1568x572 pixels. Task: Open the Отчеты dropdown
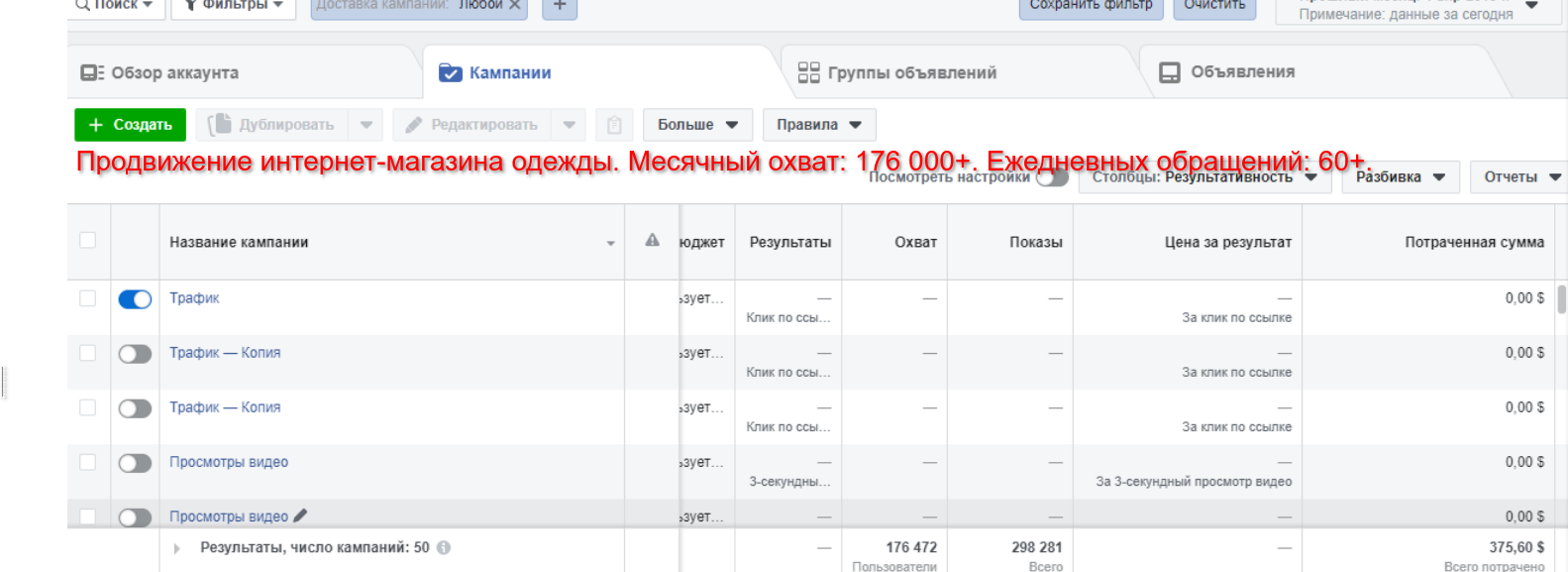pyautogui.click(x=1520, y=177)
